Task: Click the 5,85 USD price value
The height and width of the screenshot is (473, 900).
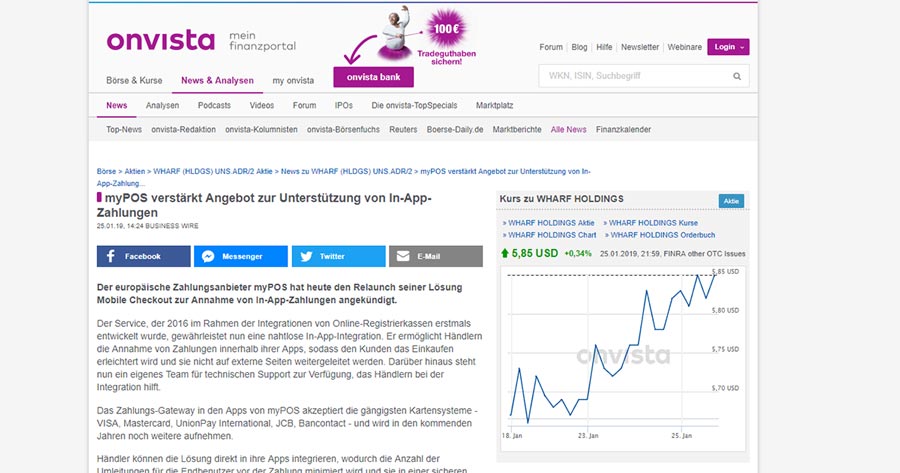Action: (535, 253)
